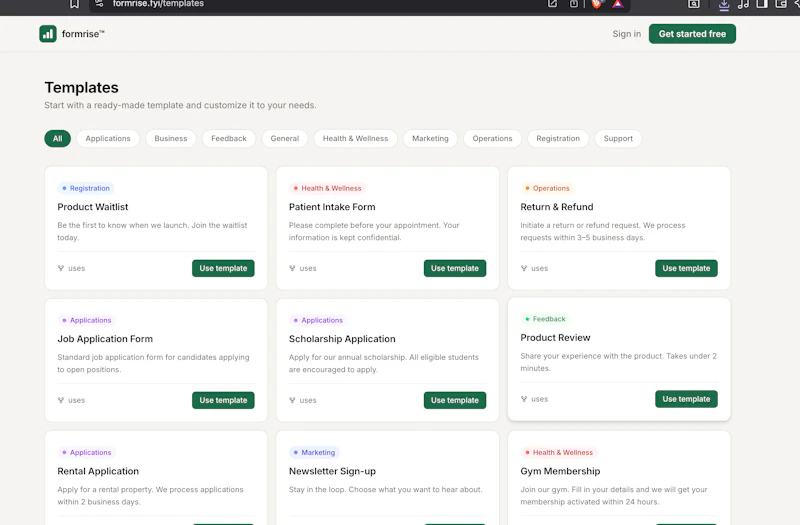Use the Product Waitlist template

(x=223, y=268)
